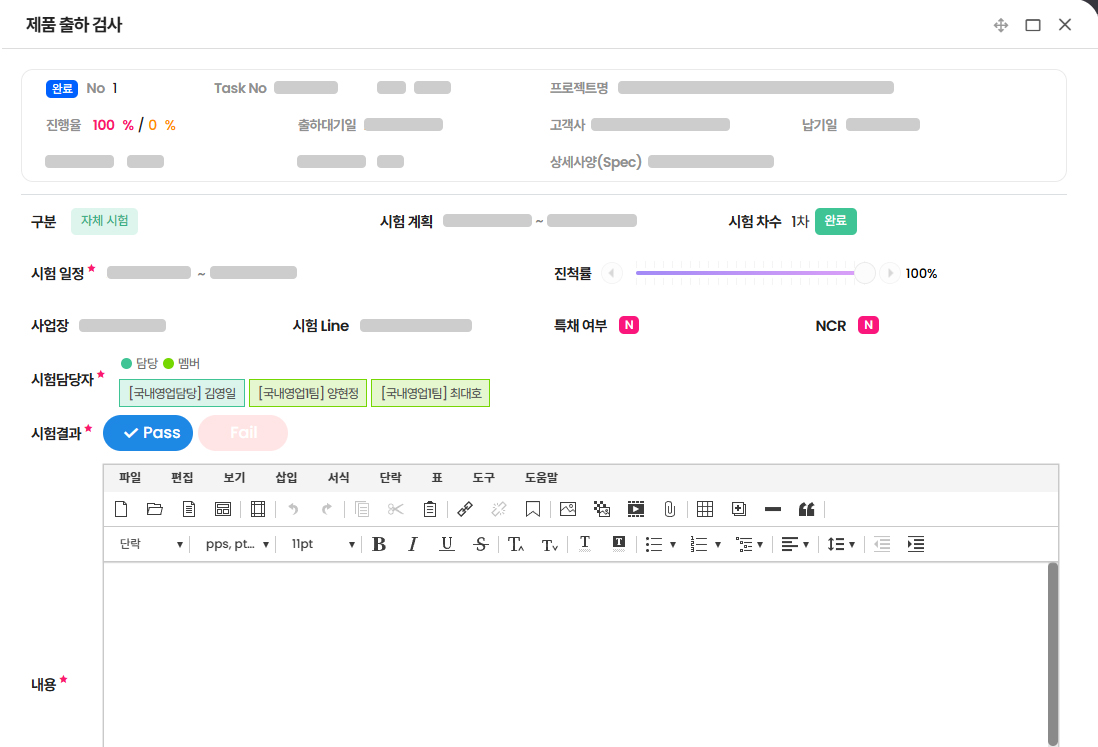Viewport: 1098px width, 747px height.
Task: Click inside the 내용 editor text area
Action: click(575, 650)
